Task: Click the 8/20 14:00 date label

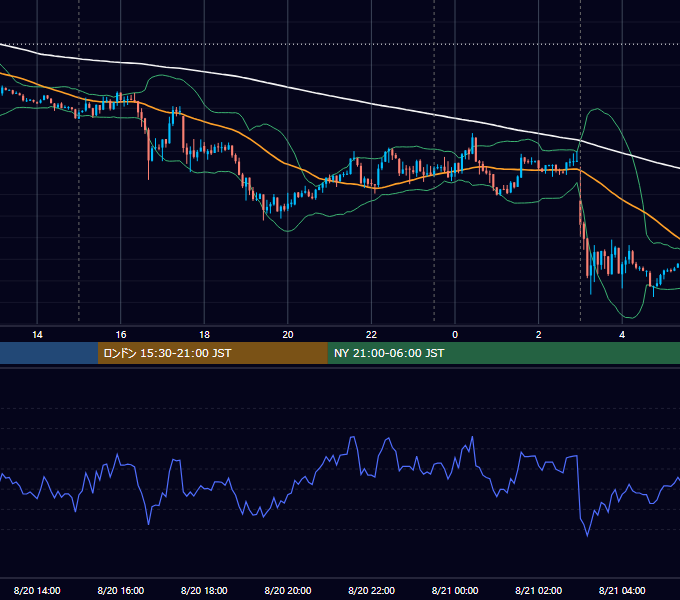Action: [x=37, y=590]
